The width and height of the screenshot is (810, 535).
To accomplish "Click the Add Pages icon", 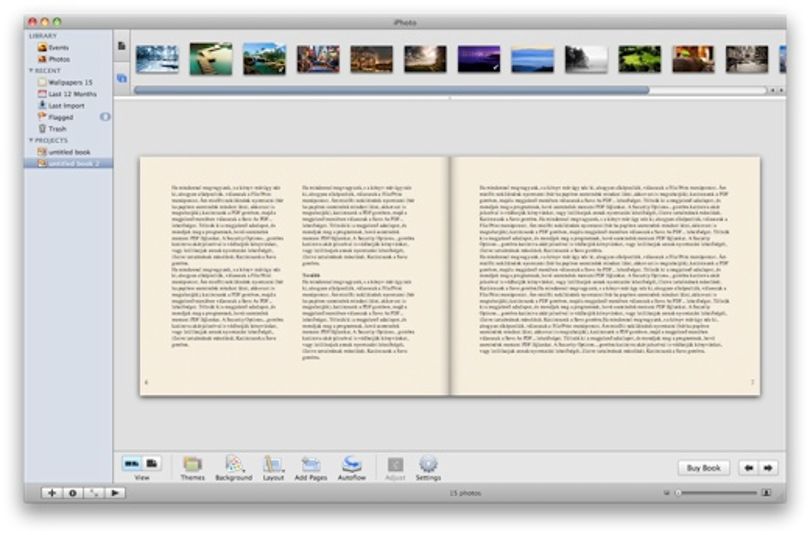I will [310, 464].
